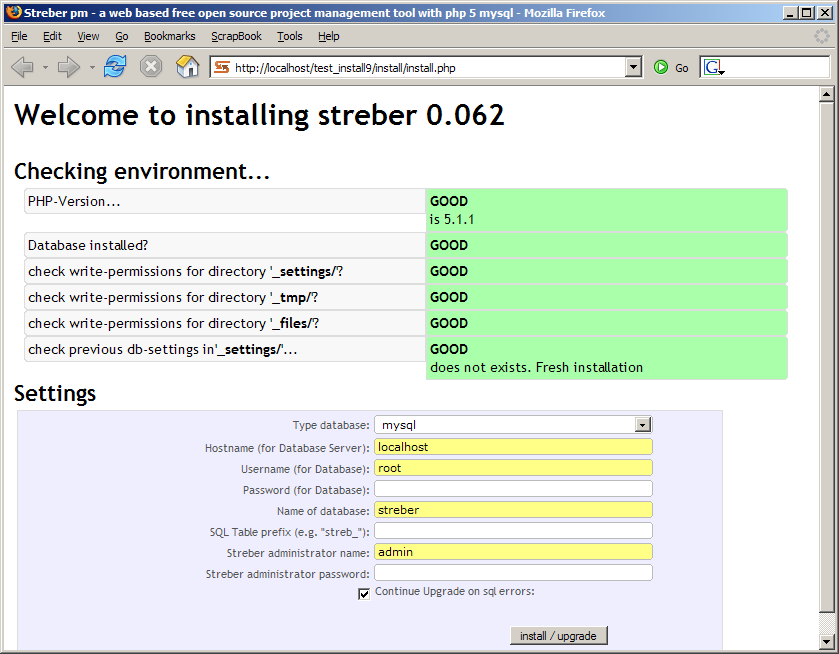Click the Hostname field containing localhost

point(513,447)
